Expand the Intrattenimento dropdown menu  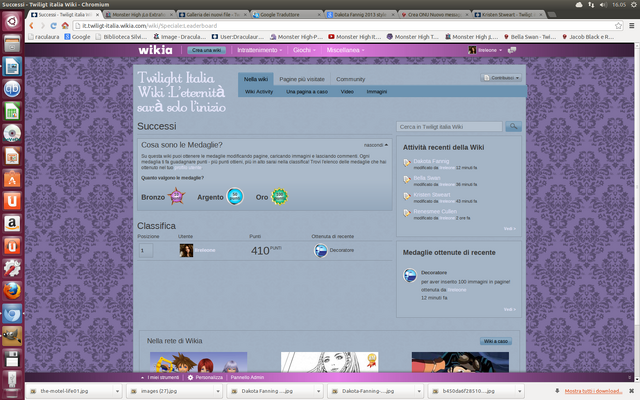tap(260, 50)
